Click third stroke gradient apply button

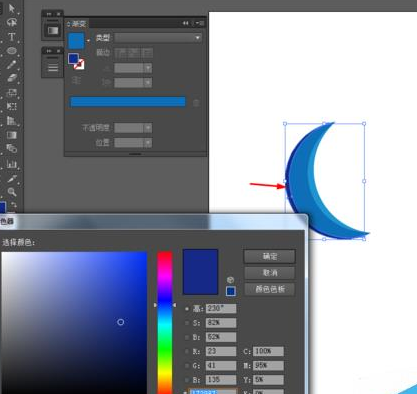coord(147,52)
